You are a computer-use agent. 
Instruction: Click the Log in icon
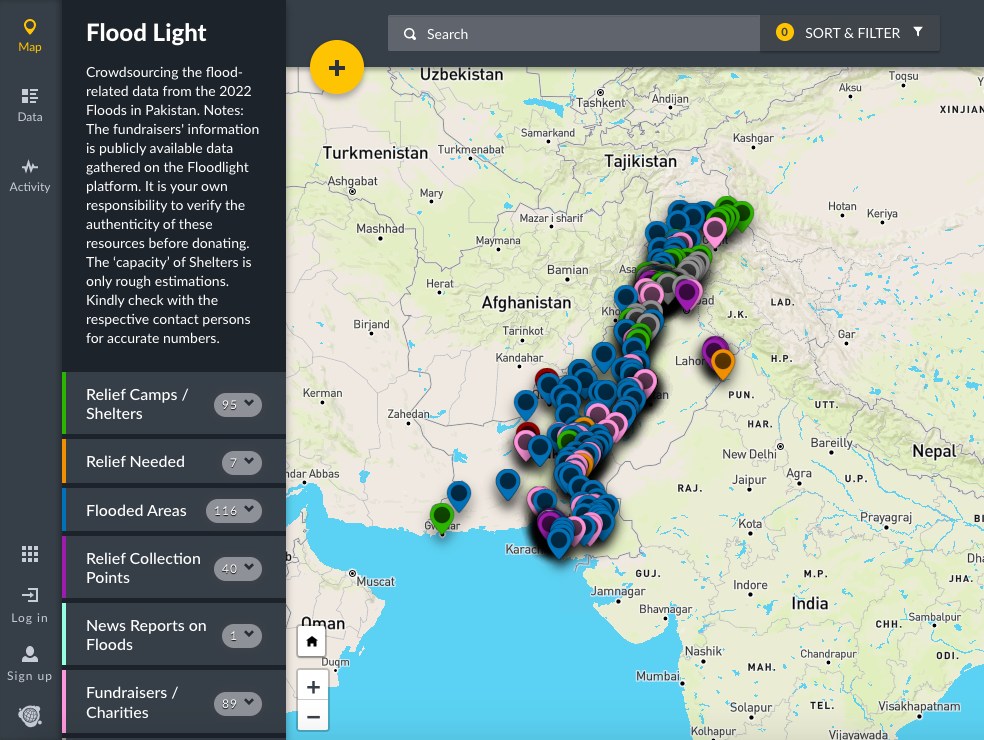point(30,596)
